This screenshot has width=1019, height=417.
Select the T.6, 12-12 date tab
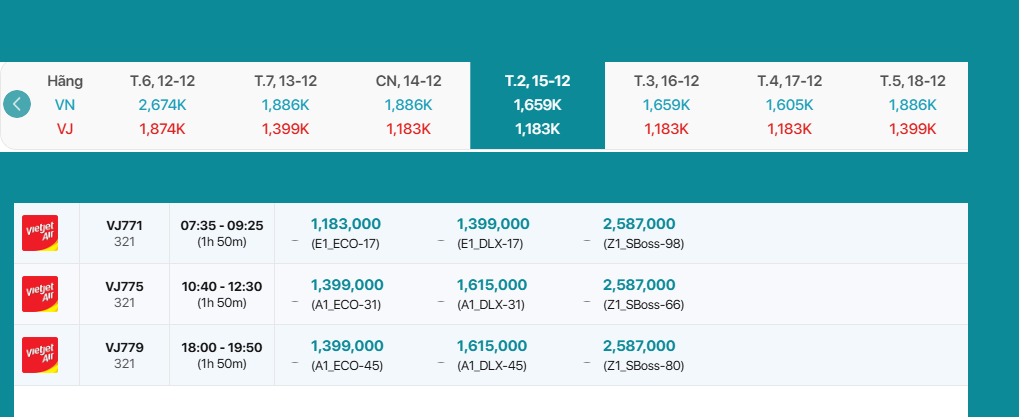click(x=162, y=104)
